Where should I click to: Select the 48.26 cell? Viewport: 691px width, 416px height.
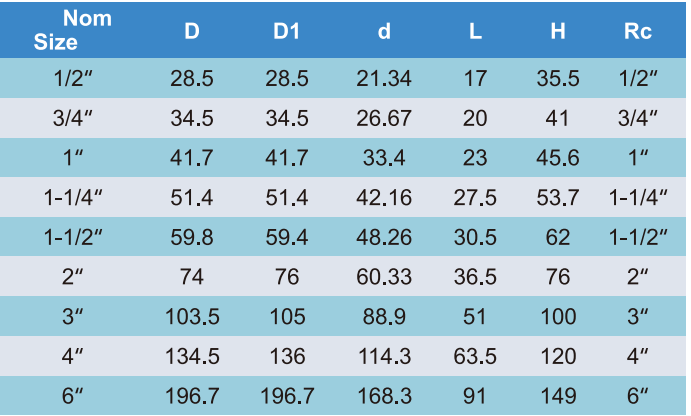(384, 237)
